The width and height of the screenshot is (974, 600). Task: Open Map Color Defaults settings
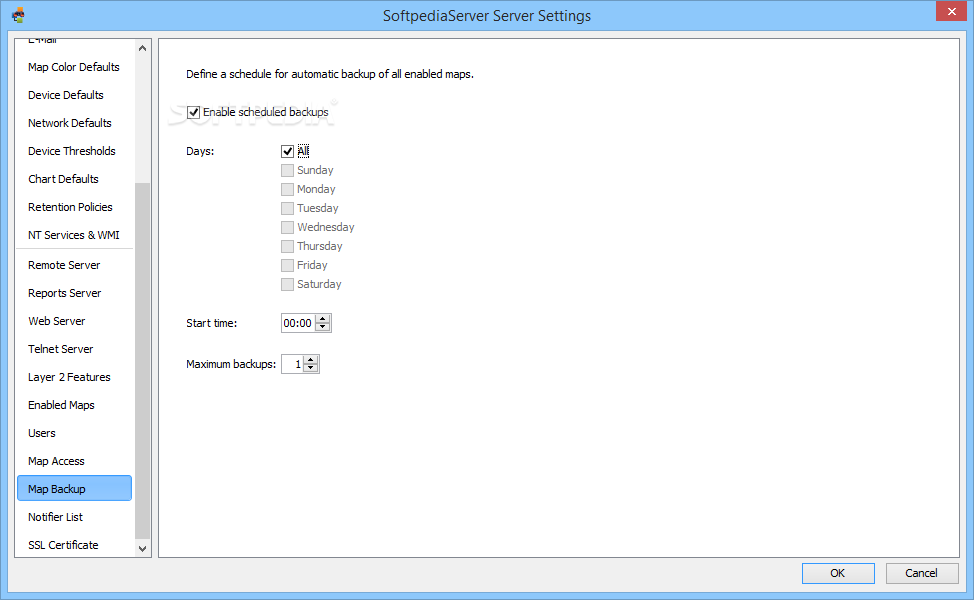(74, 67)
